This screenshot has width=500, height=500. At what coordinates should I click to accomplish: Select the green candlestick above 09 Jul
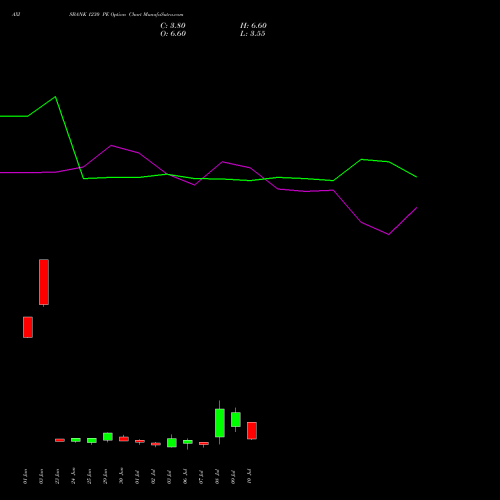tap(236, 419)
